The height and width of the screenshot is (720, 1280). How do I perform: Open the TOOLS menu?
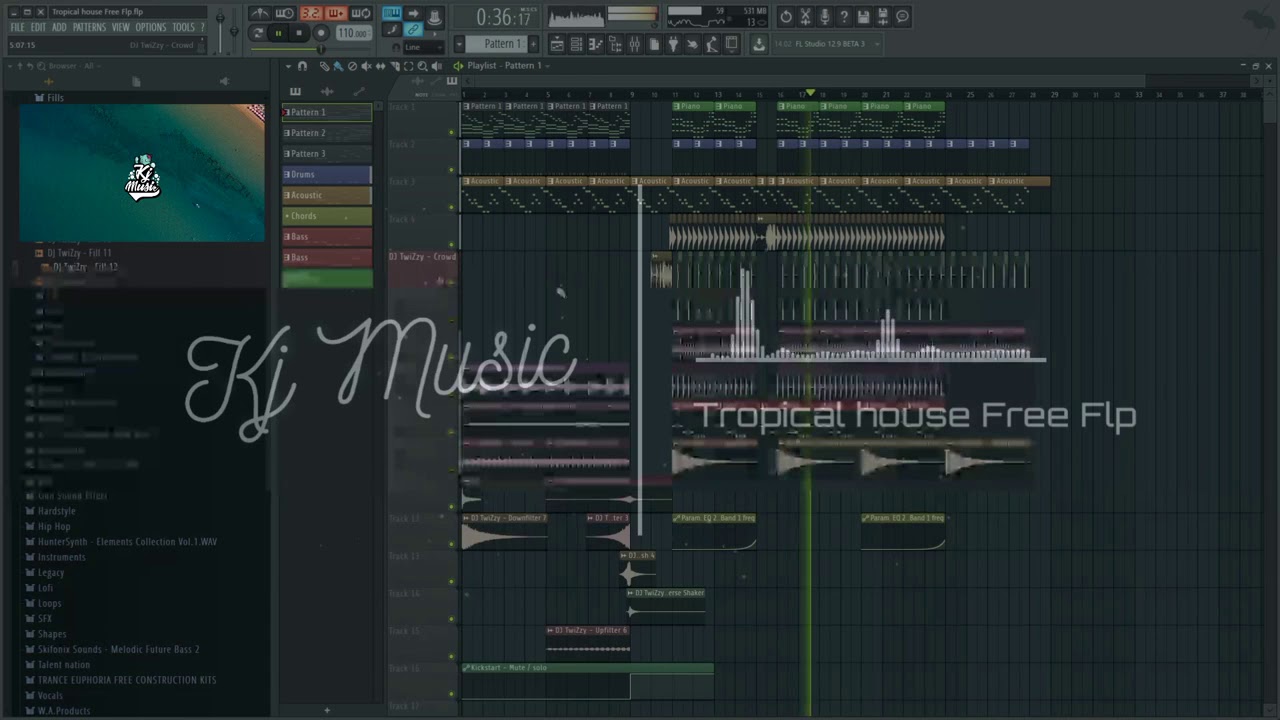183,27
